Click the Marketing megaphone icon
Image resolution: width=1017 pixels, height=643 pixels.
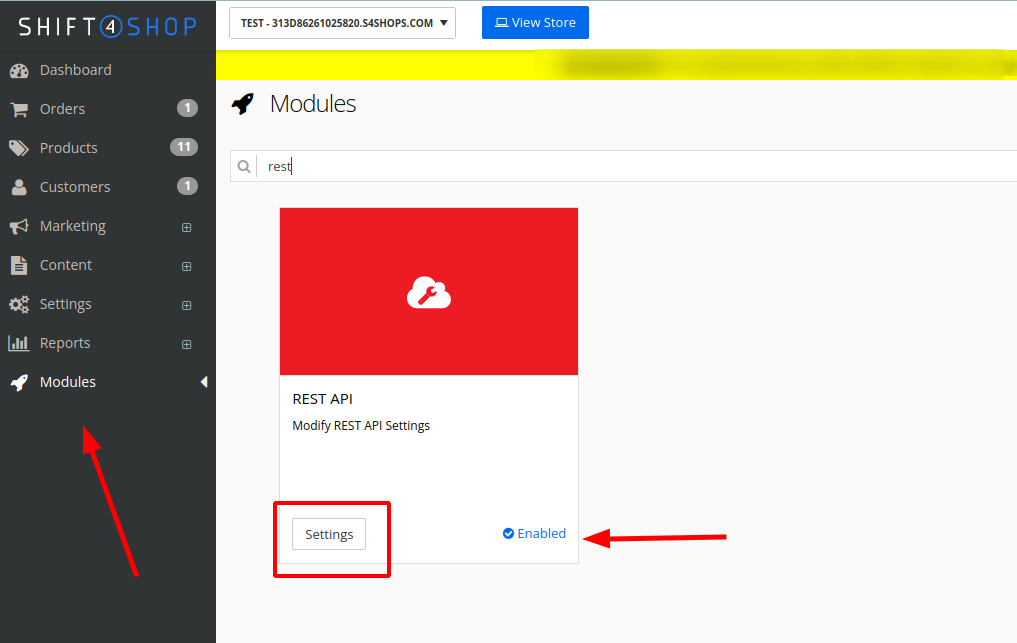(19, 226)
